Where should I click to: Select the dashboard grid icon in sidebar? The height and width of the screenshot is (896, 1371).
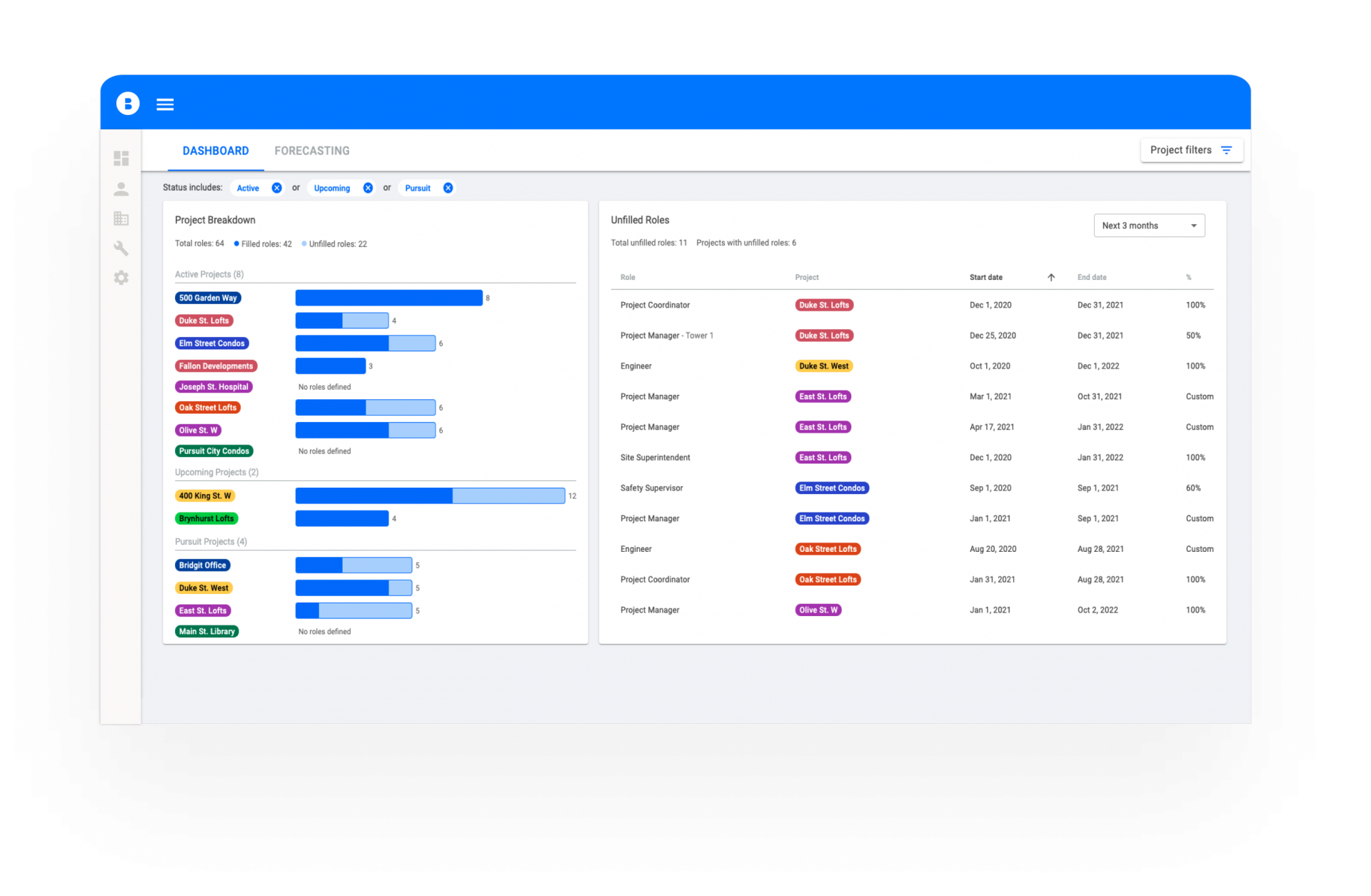point(121,158)
